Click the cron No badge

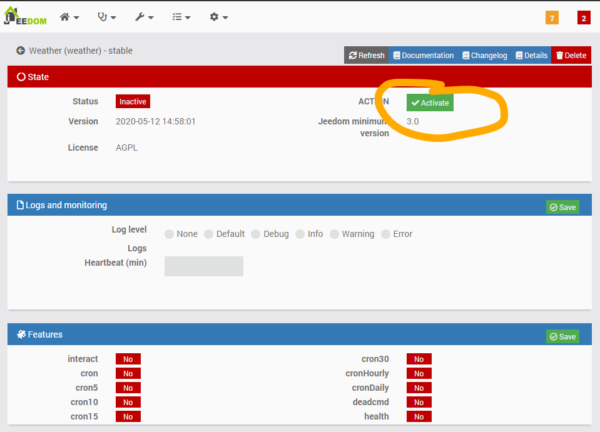(x=128, y=373)
